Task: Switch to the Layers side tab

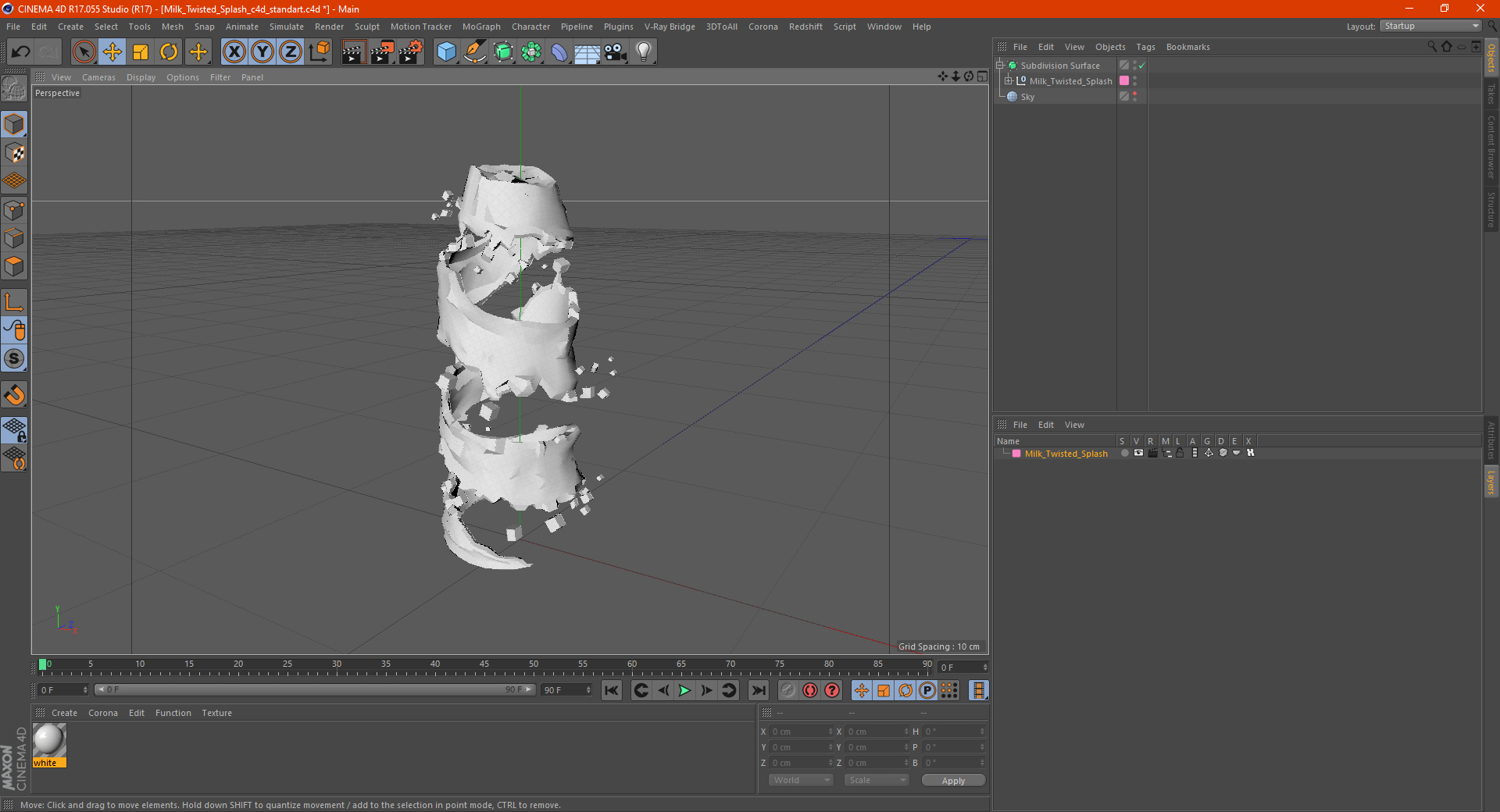Action: [1491, 482]
